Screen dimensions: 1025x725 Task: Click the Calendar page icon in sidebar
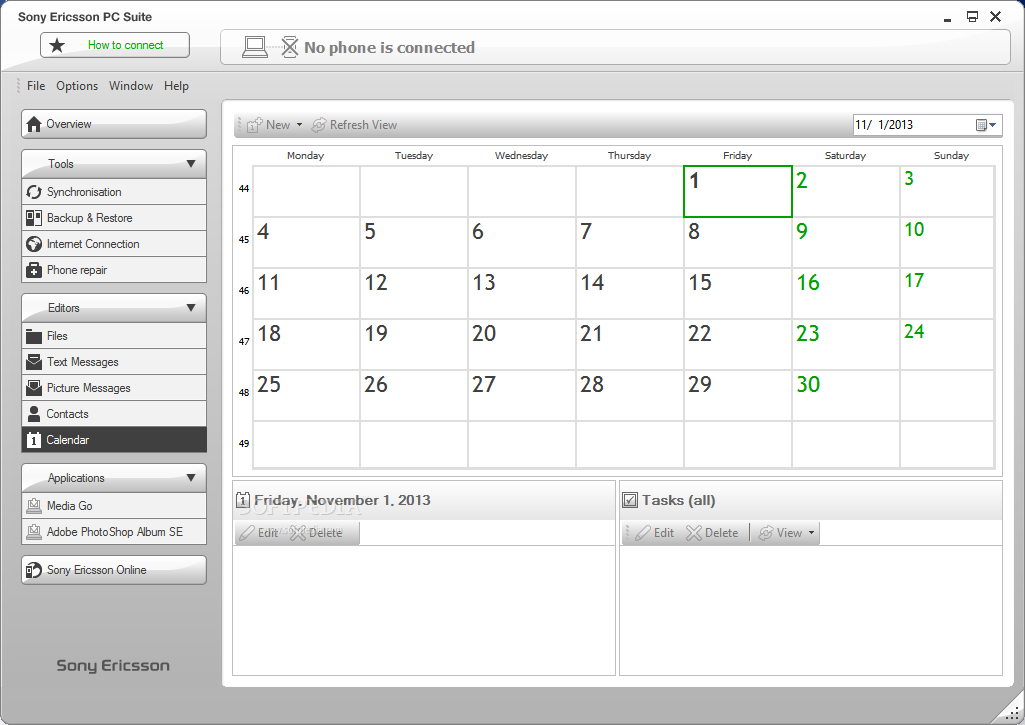(x=34, y=440)
